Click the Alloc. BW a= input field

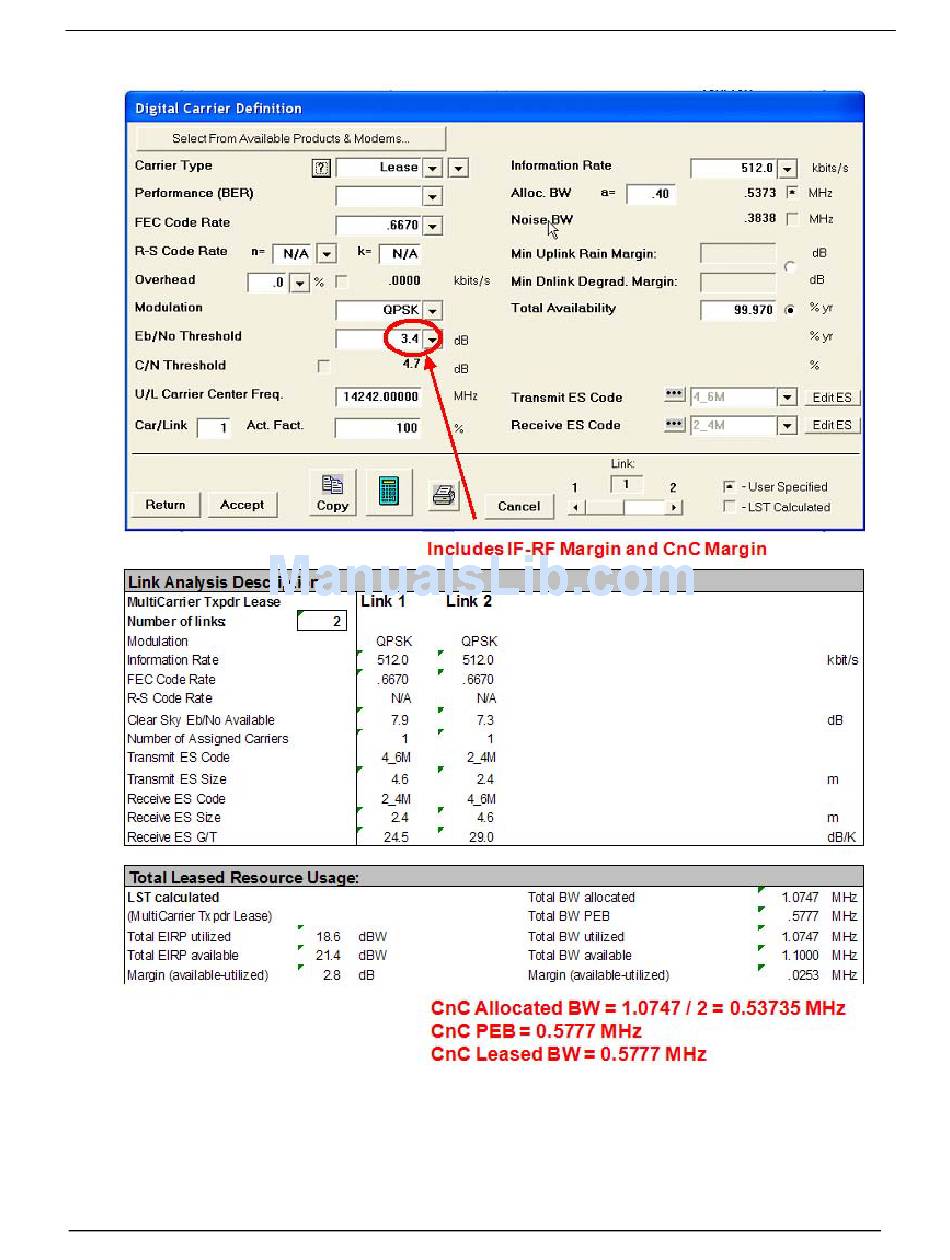(x=651, y=194)
